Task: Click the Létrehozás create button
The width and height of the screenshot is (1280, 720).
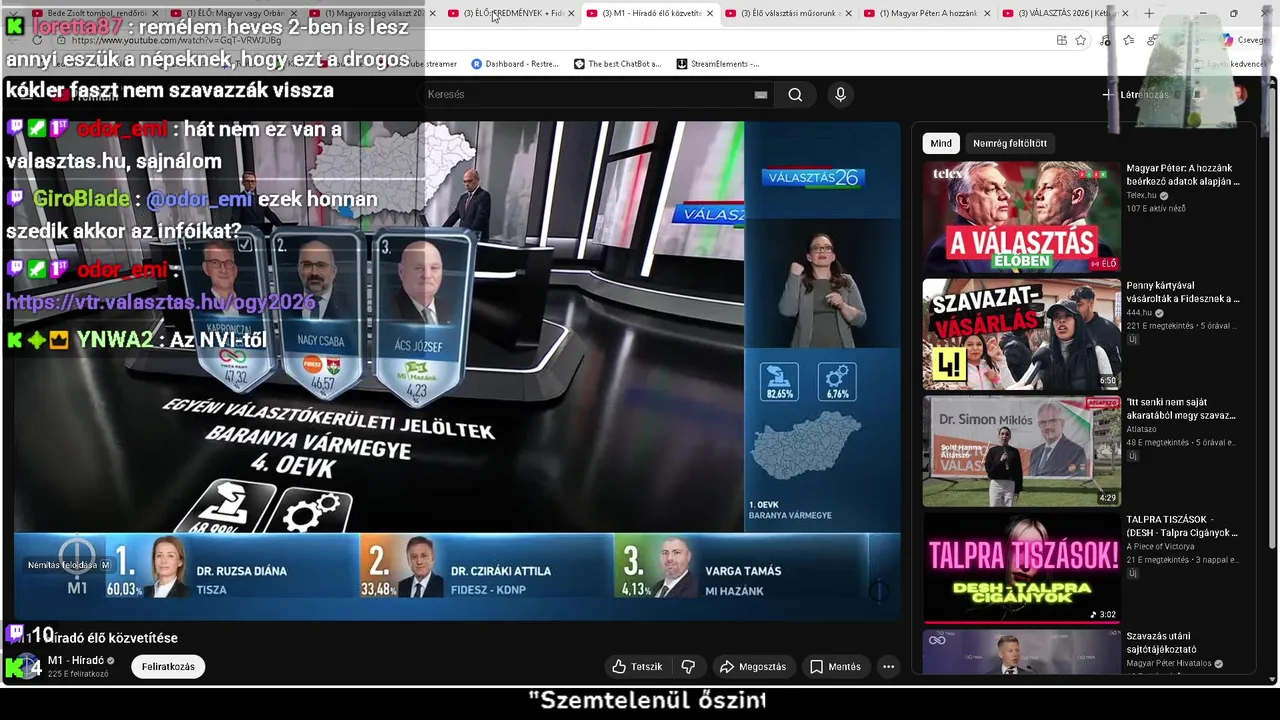Action: click(x=1136, y=95)
